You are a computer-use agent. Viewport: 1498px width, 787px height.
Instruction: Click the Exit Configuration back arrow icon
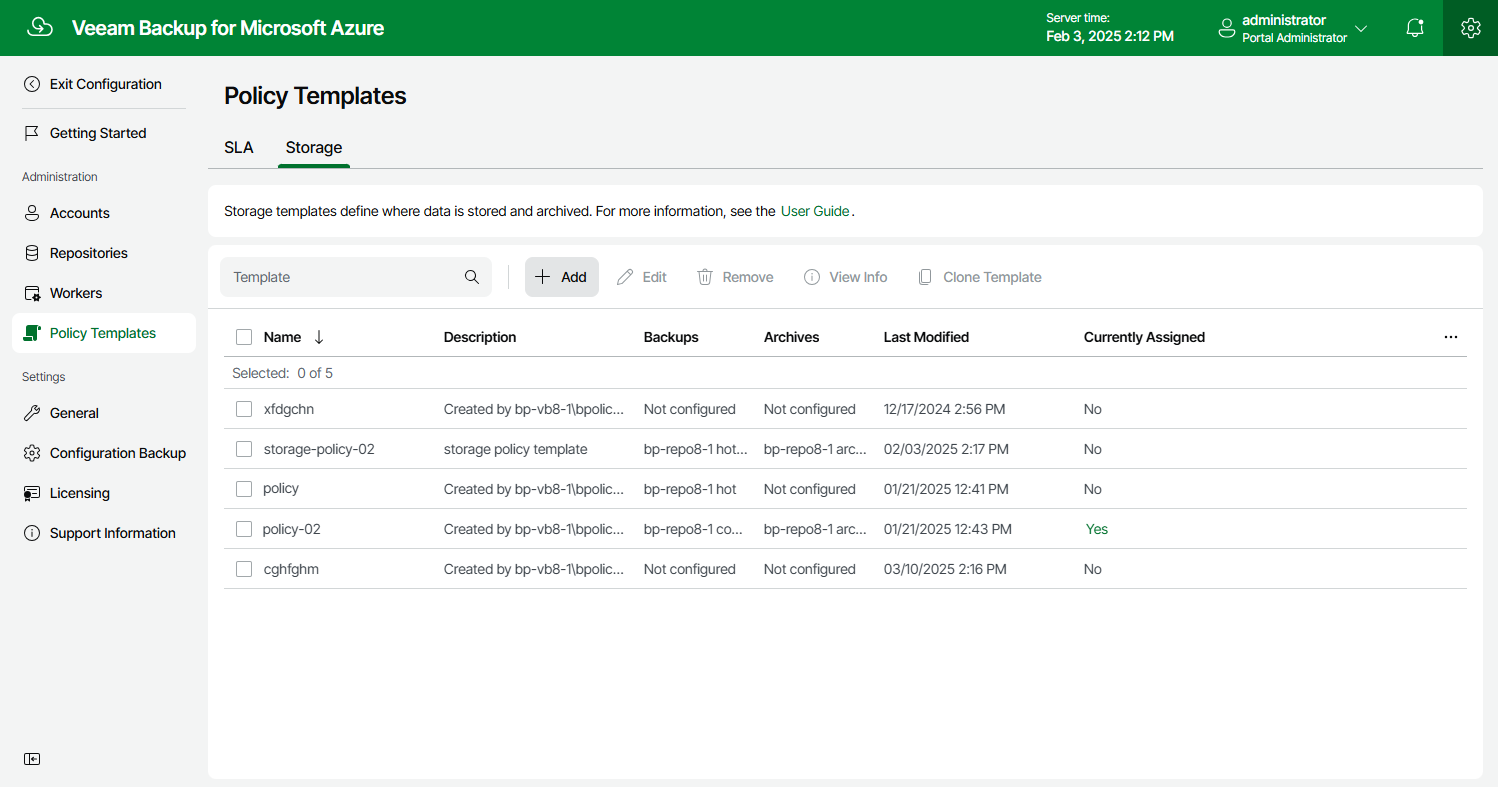coord(32,84)
